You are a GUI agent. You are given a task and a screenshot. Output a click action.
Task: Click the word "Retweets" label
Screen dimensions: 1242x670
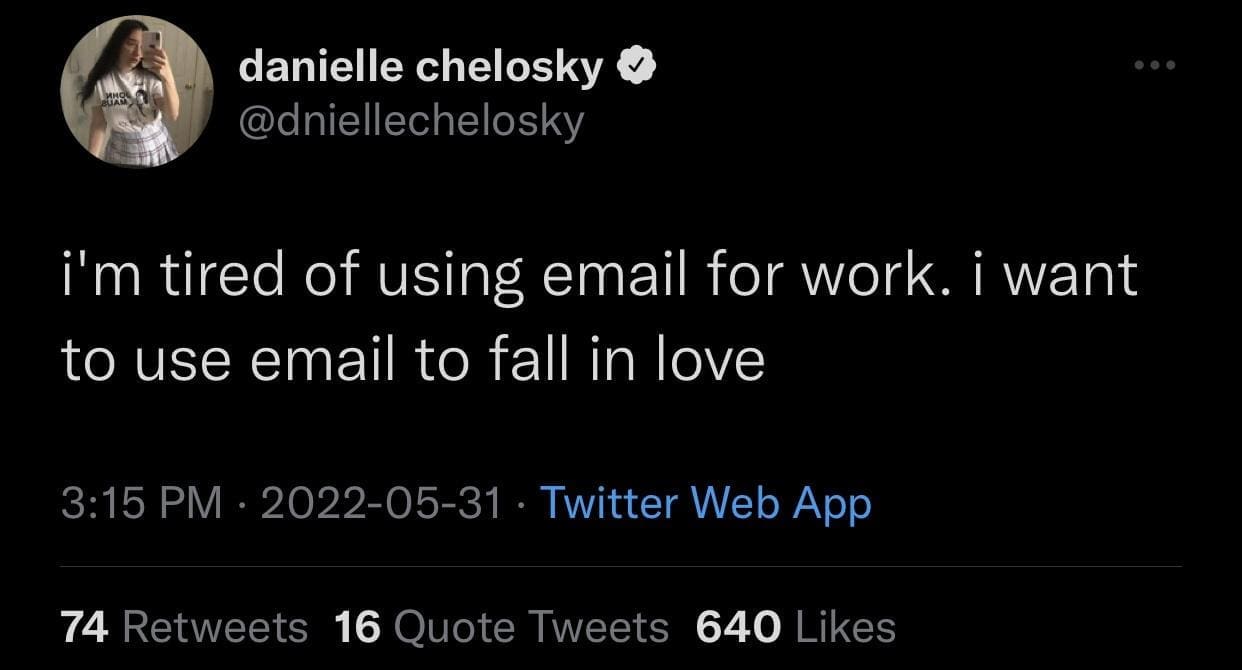click(215, 627)
